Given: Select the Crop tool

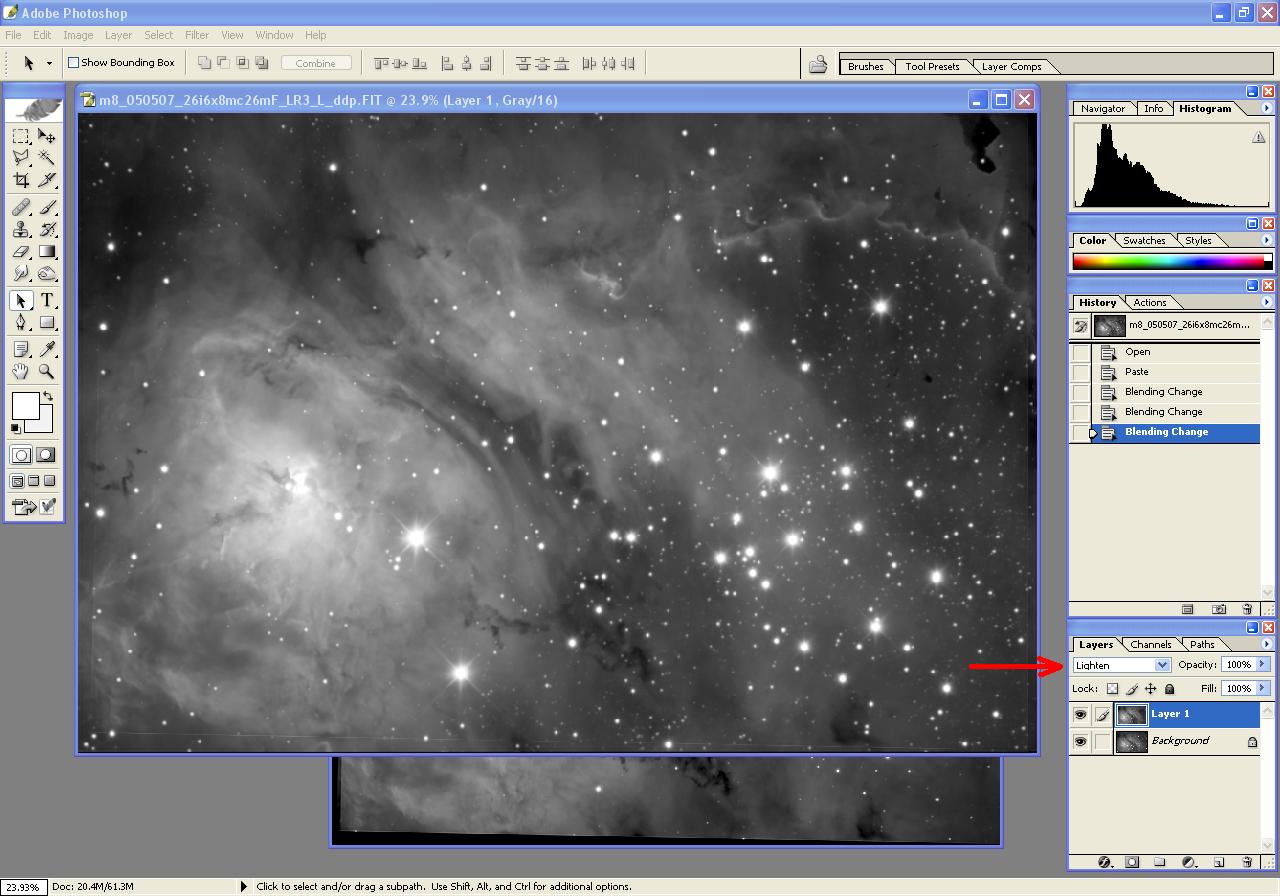Looking at the screenshot, I should [21, 180].
